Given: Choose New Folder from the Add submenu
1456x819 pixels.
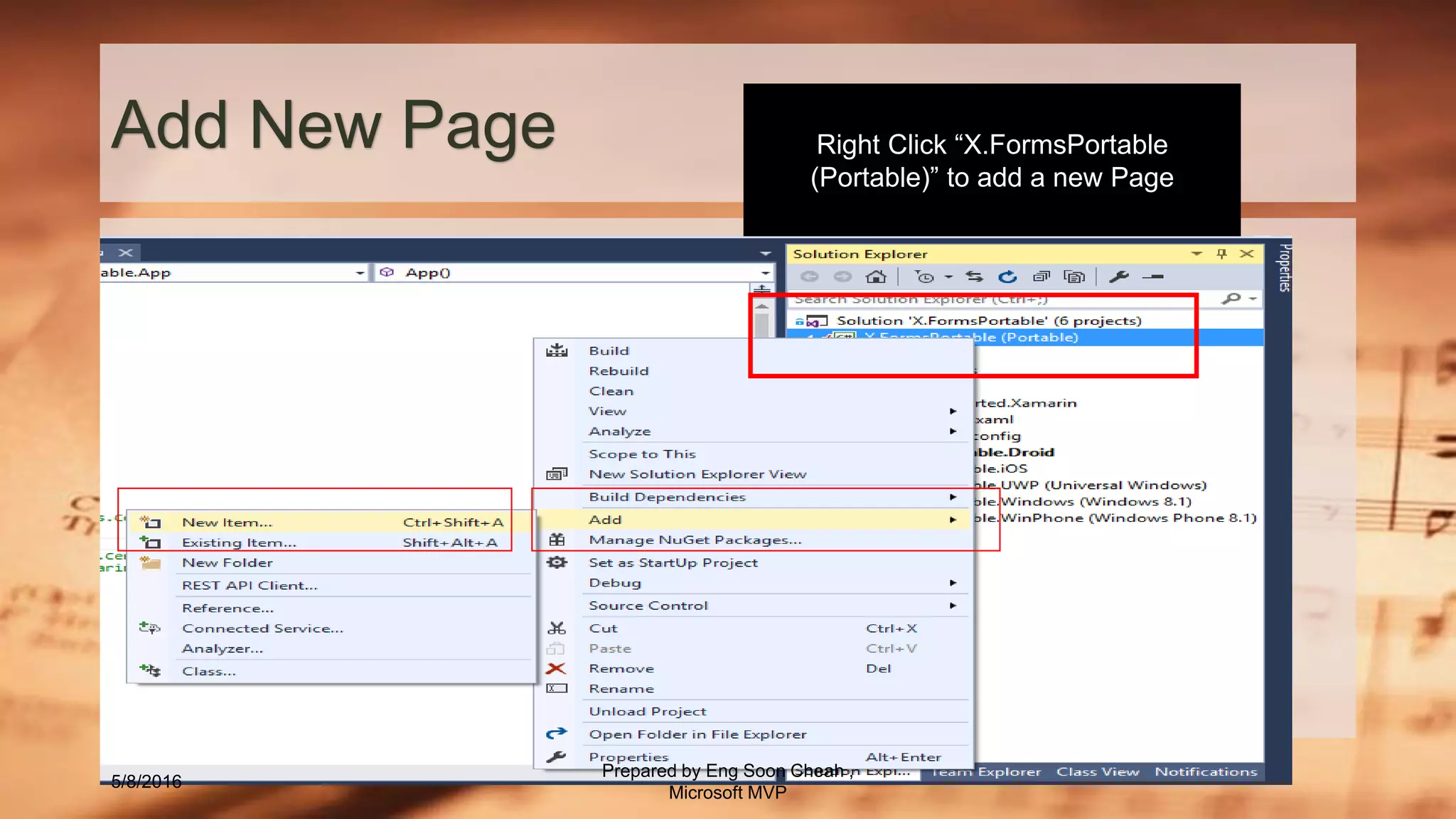Looking at the screenshot, I should (x=331, y=563).
